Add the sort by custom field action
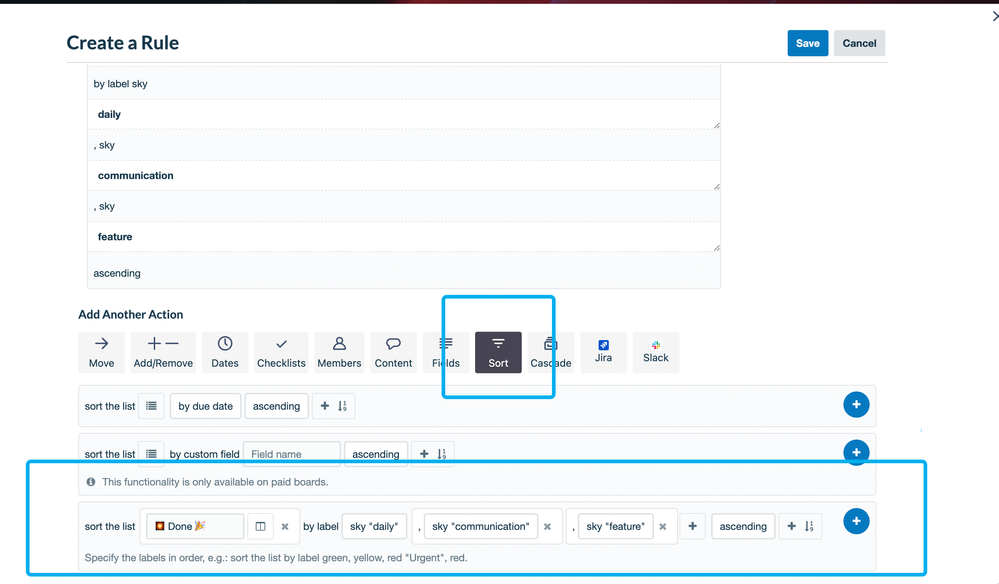The height and width of the screenshot is (584, 999). tap(856, 452)
